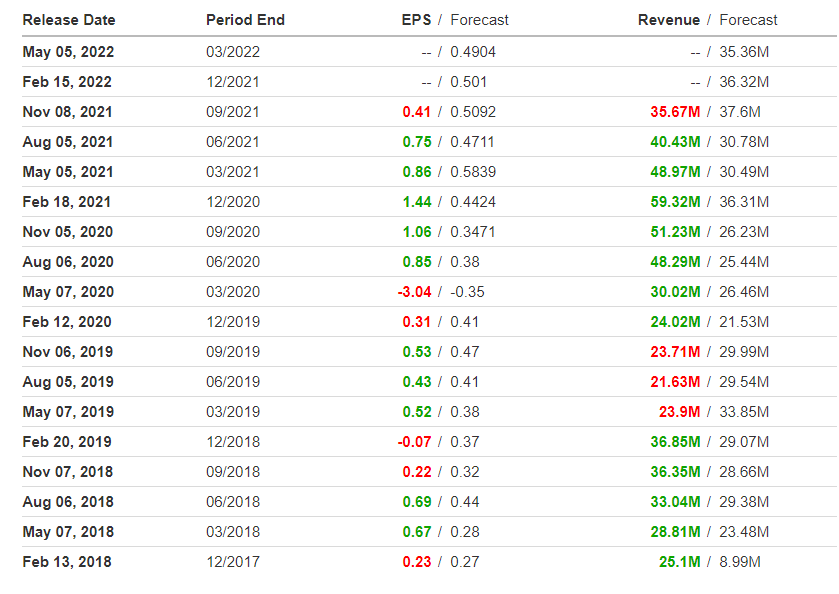This screenshot has height=594, width=839.
Task: Click the EPS column header
Action: point(416,20)
